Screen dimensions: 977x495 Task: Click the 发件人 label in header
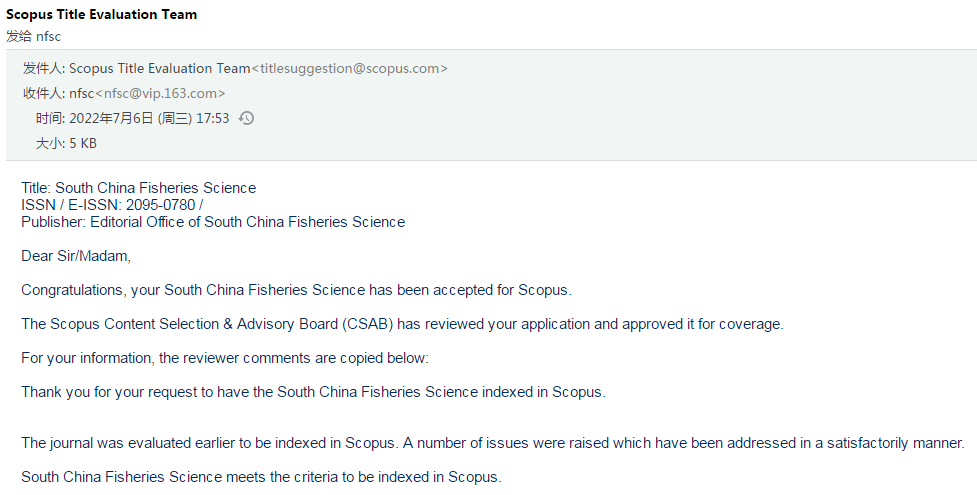pyautogui.click(x=44, y=69)
